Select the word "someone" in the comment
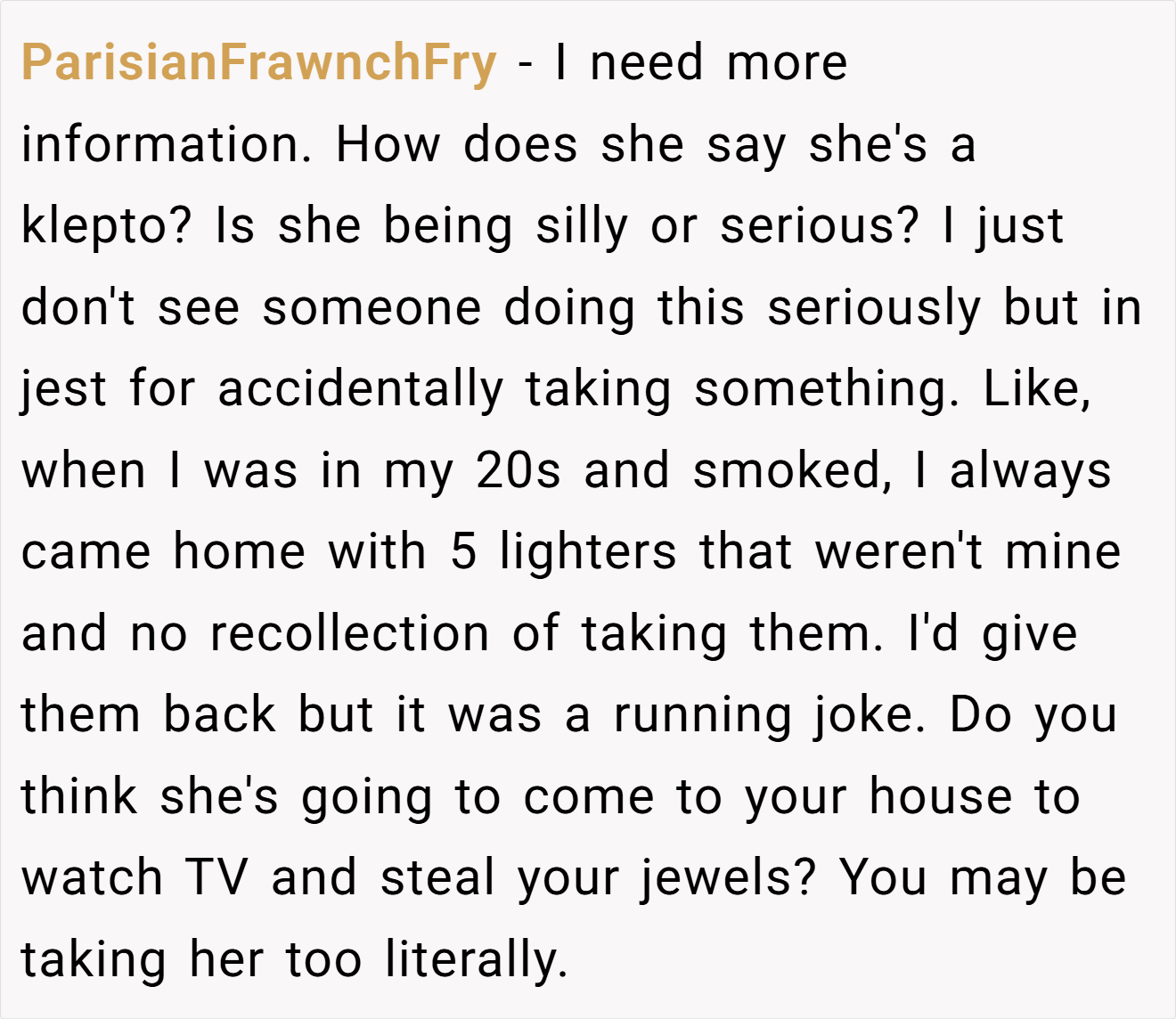 [372, 308]
